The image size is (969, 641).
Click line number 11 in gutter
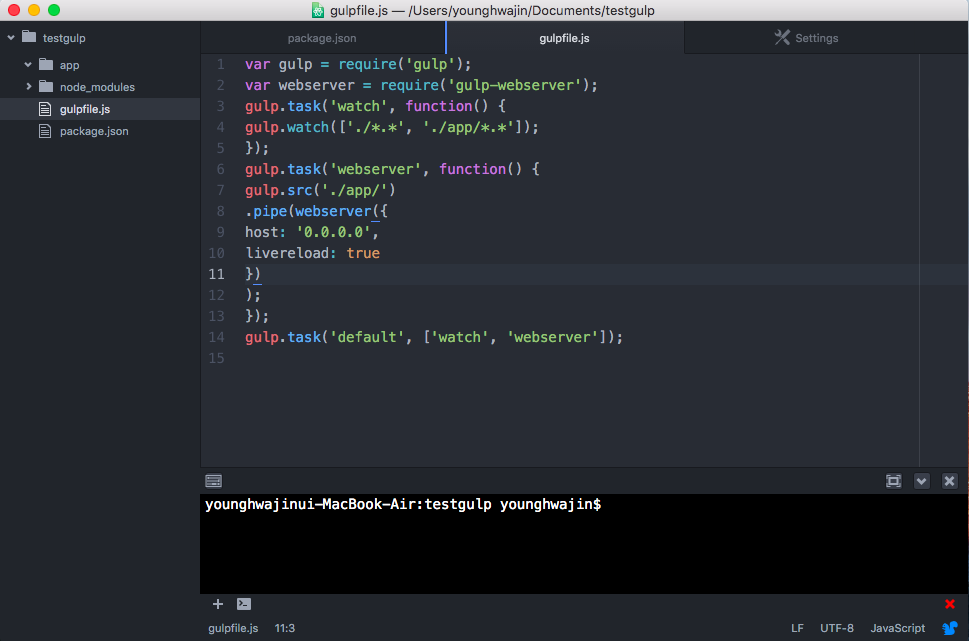[x=216, y=274]
